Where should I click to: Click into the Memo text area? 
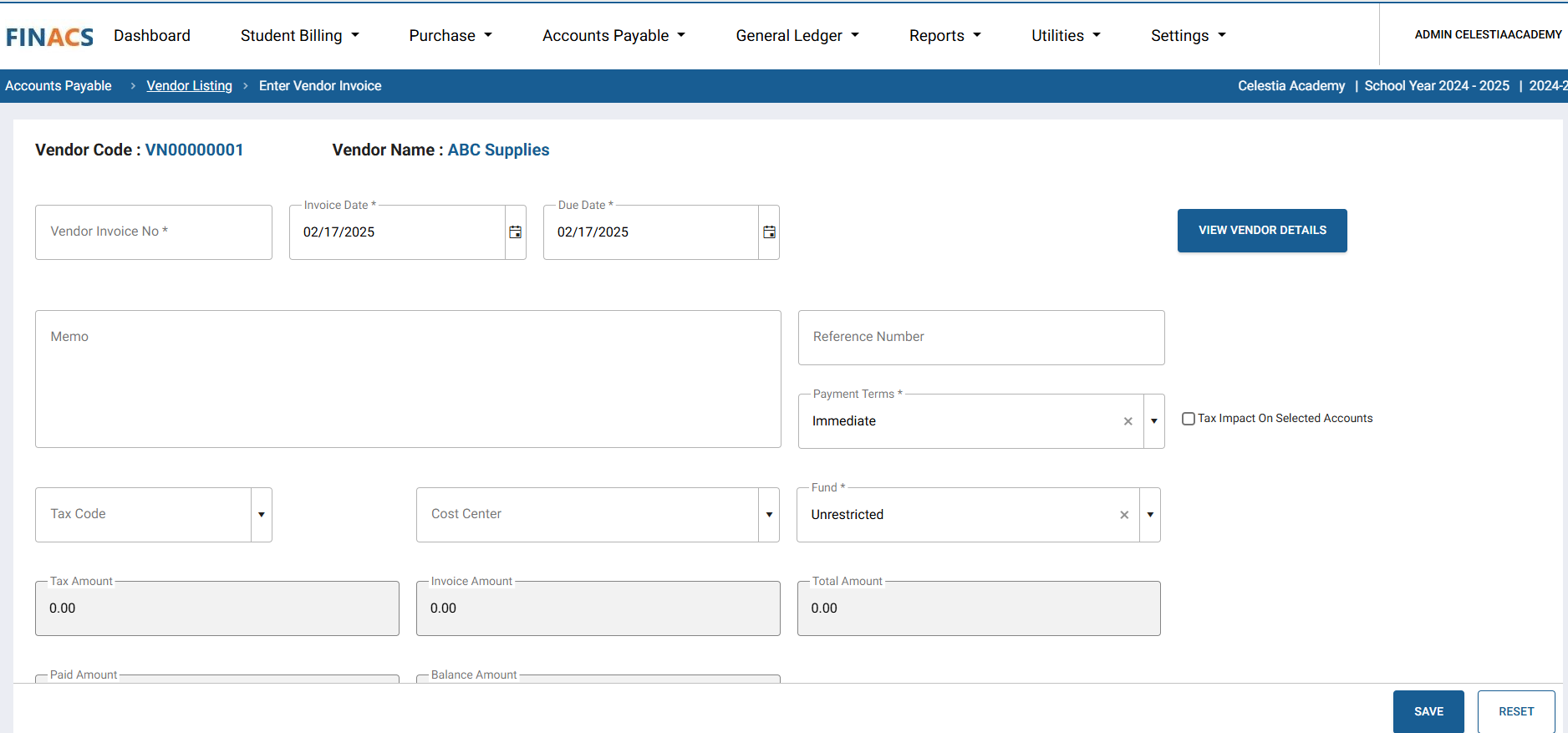[x=408, y=379]
